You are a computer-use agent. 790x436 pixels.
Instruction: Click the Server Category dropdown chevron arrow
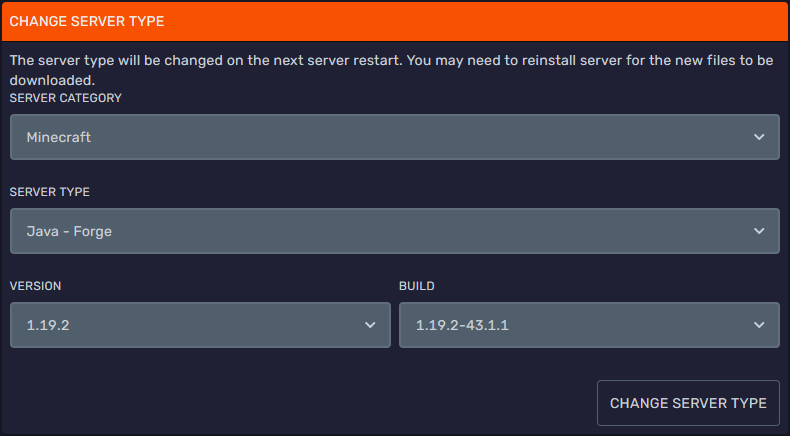pos(760,137)
